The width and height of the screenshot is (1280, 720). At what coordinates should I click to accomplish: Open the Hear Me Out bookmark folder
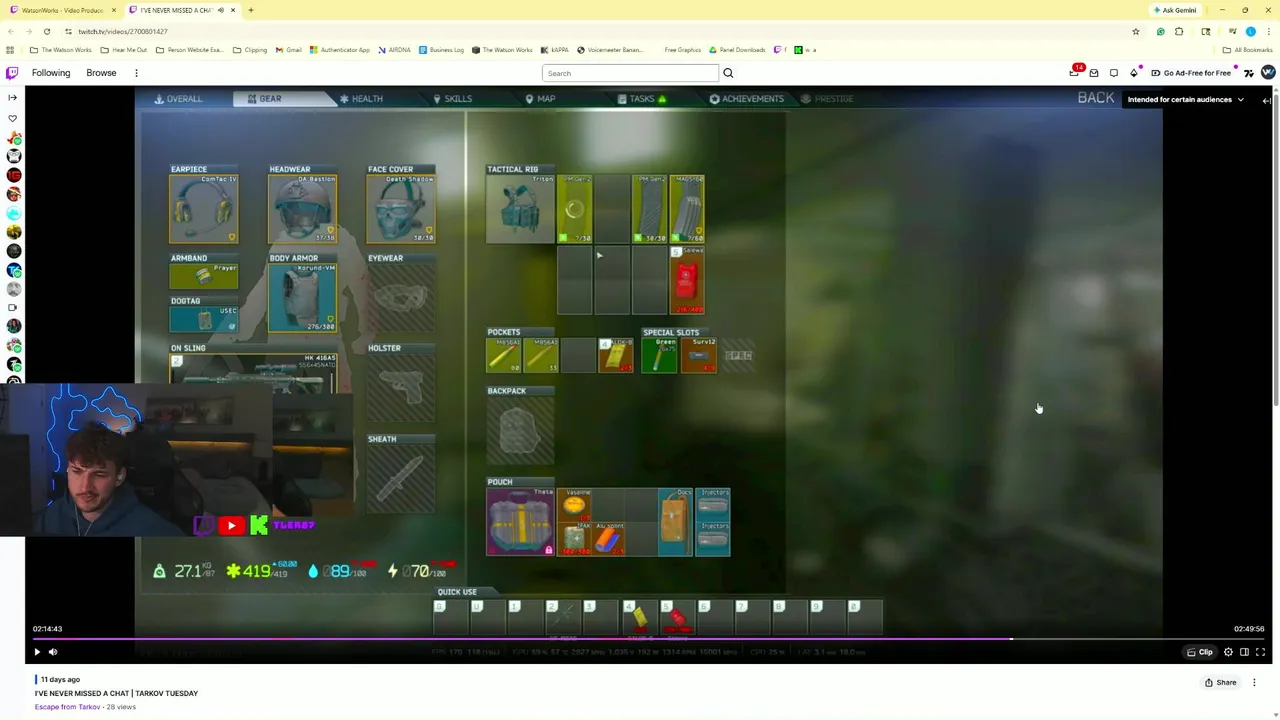tap(124, 50)
